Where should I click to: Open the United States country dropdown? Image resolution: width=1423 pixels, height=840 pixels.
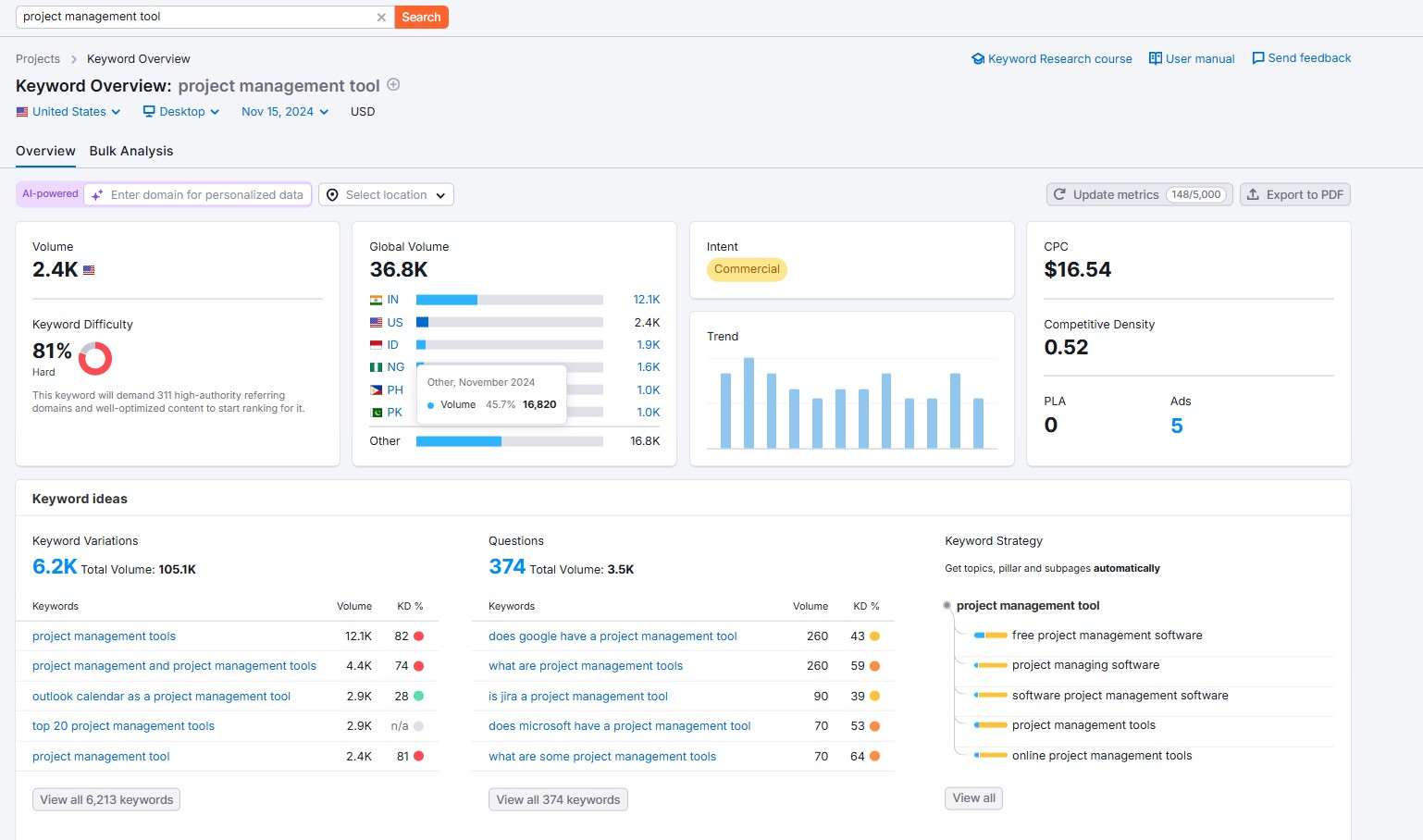68,112
